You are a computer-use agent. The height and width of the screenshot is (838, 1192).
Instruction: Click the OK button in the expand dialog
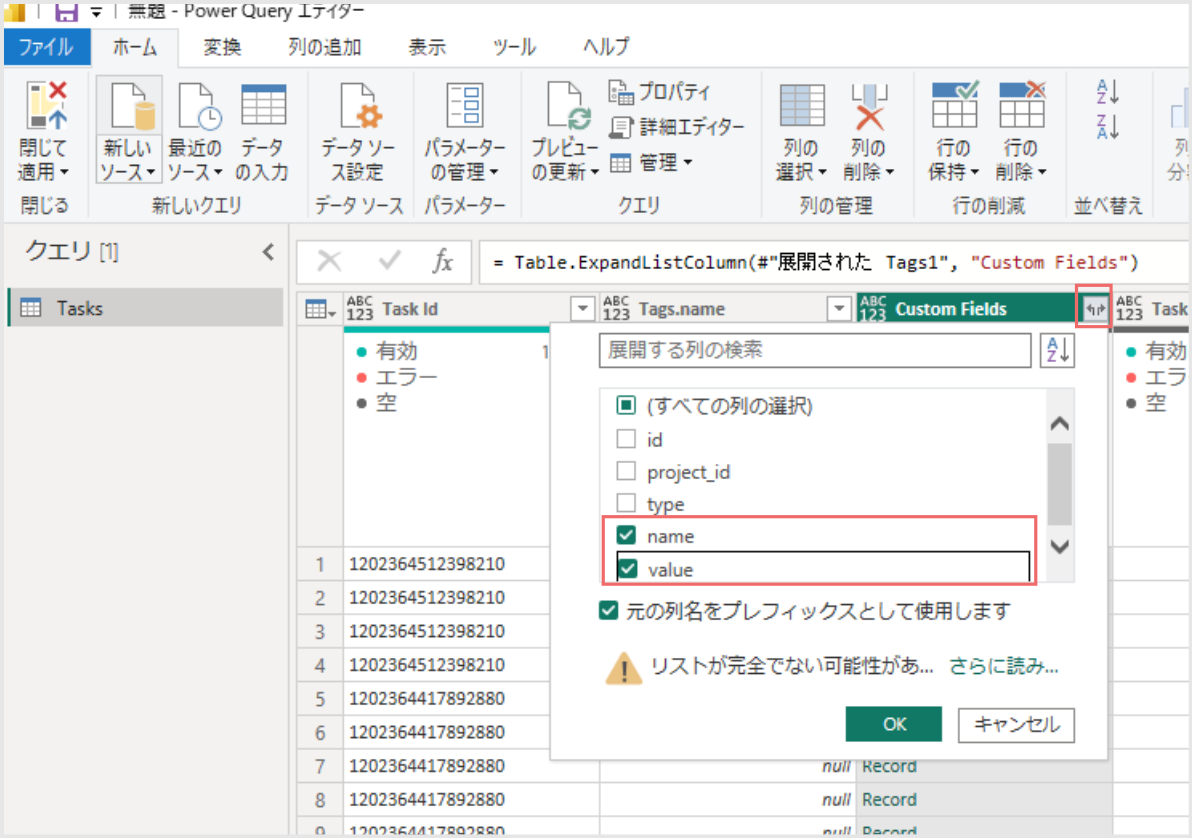point(894,724)
